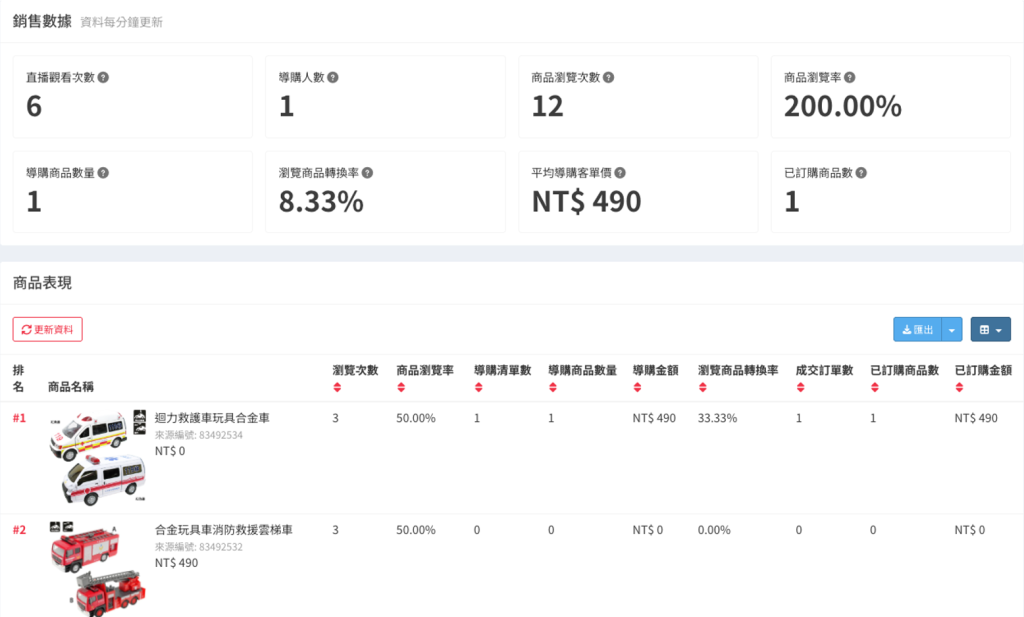This screenshot has height=617, width=1024.
Task: Click help icon beside 瀏覽商品轉換率 card
Action: click(x=368, y=173)
